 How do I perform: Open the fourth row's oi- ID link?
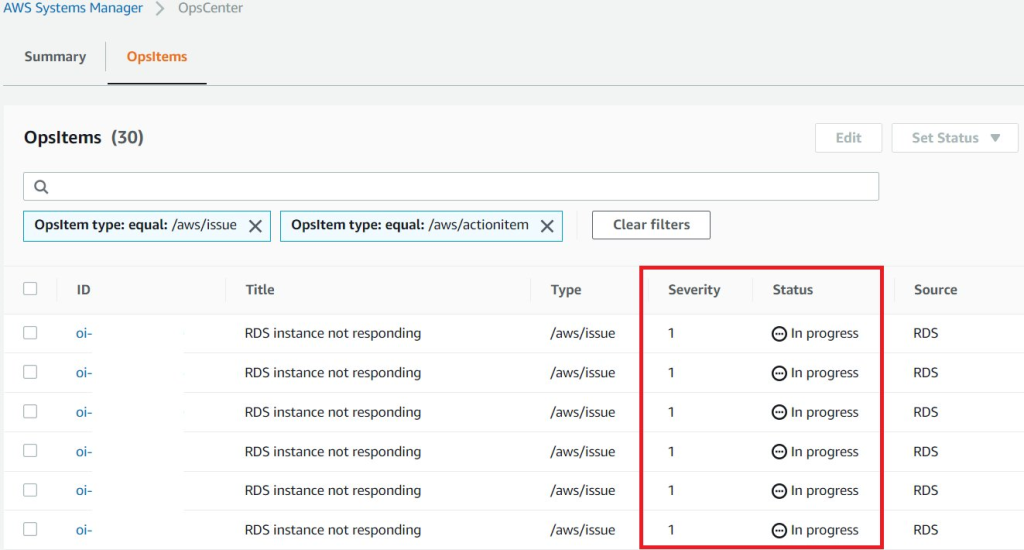click(x=84, y=451)
